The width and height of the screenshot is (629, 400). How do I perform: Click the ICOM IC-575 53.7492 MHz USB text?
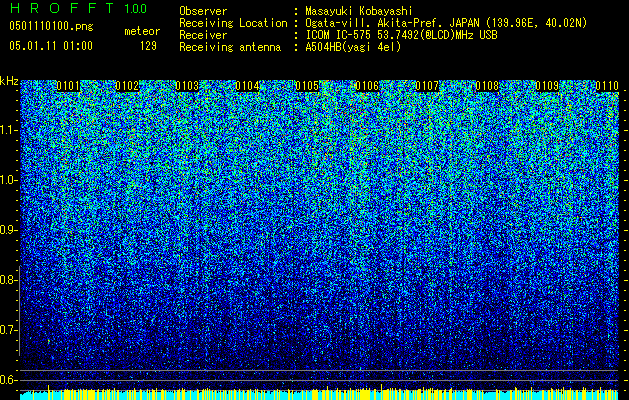[x=402, y=35]
